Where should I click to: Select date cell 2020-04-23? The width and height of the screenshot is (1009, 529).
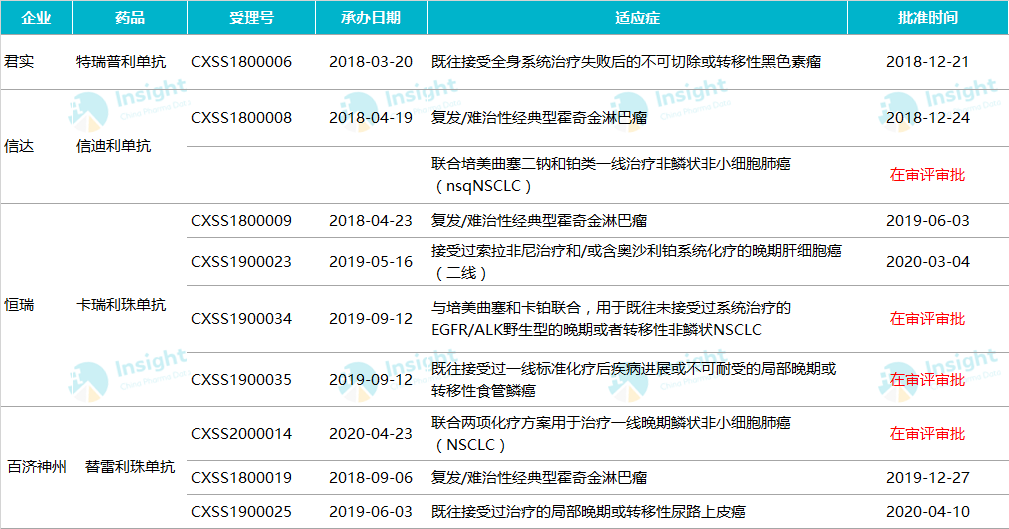click(x=371, y=434)
